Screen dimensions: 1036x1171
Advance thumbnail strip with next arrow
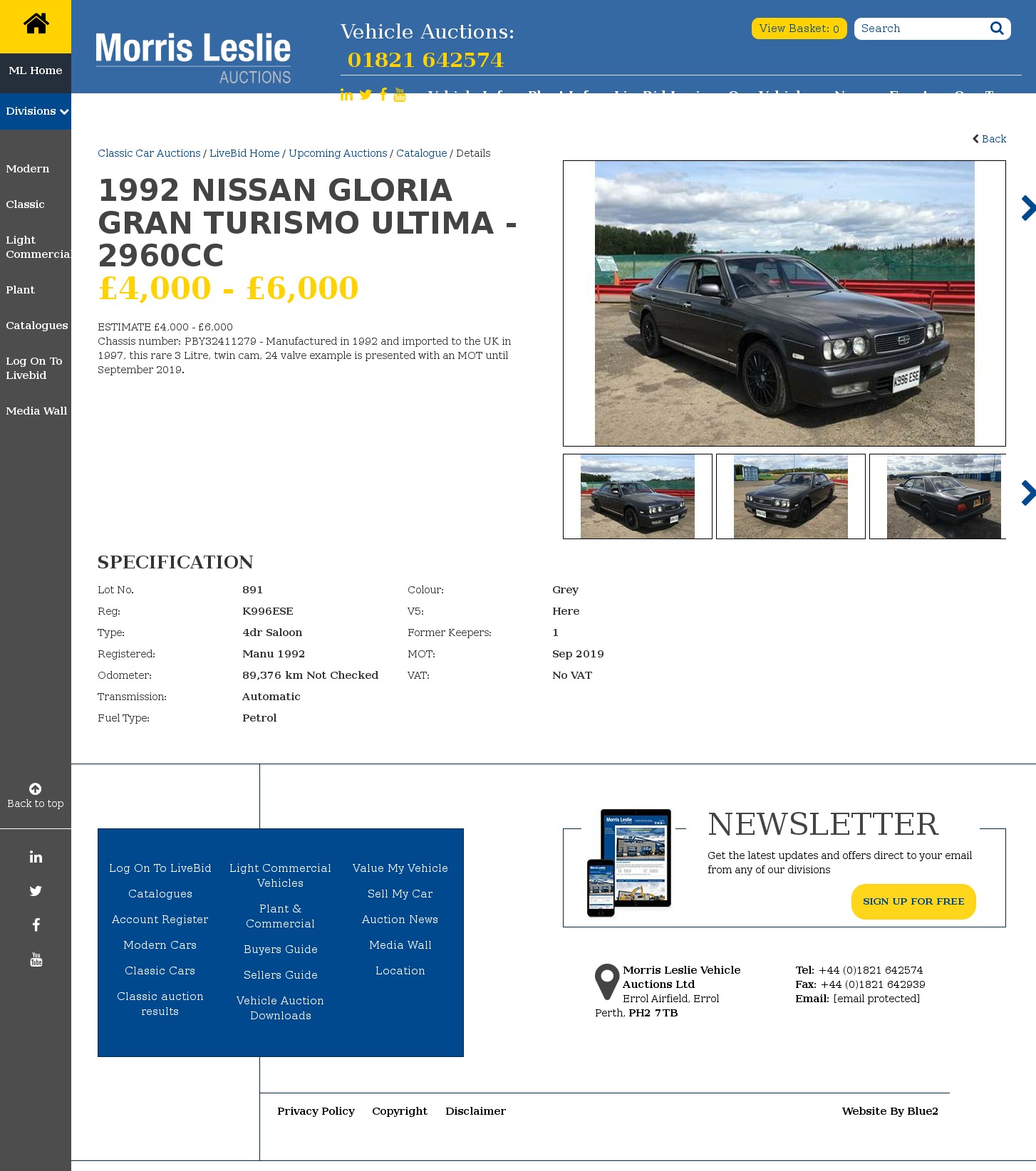[1027, 493]
